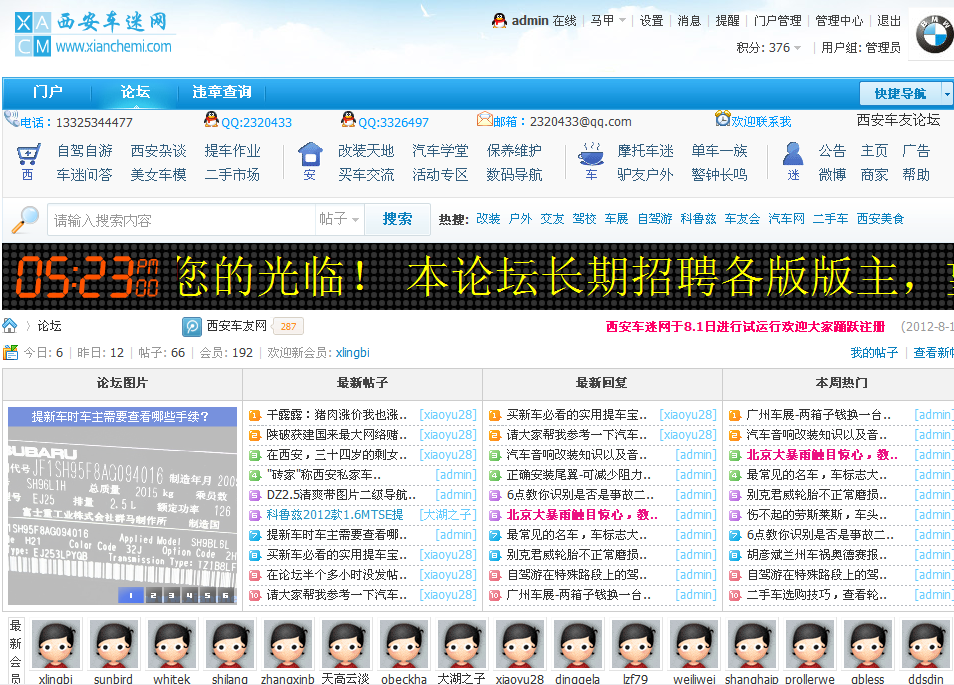Click the QQ penguin icon for QQ:2320433
The image size is (954, 685).
click(211, 121)
